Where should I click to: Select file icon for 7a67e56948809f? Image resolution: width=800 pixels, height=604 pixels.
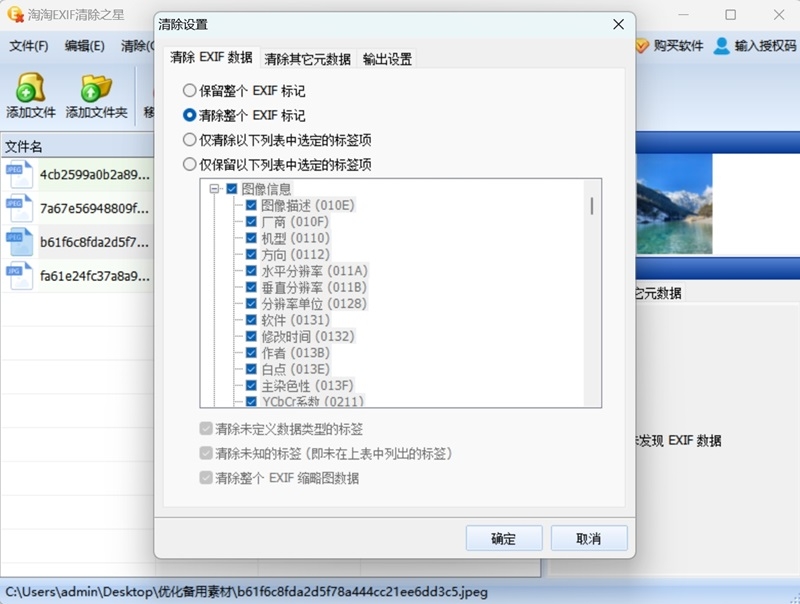click(19, 208)
